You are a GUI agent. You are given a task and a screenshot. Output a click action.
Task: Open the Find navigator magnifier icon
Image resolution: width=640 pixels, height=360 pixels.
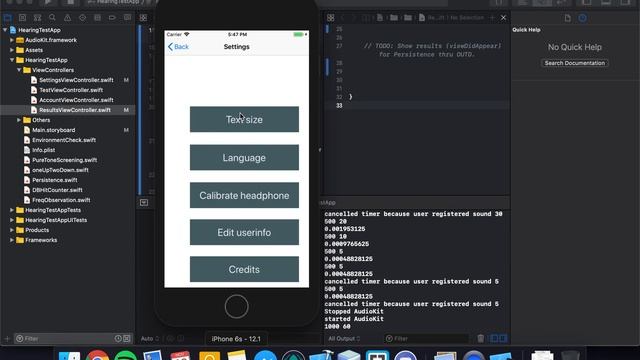click(52, 18)
